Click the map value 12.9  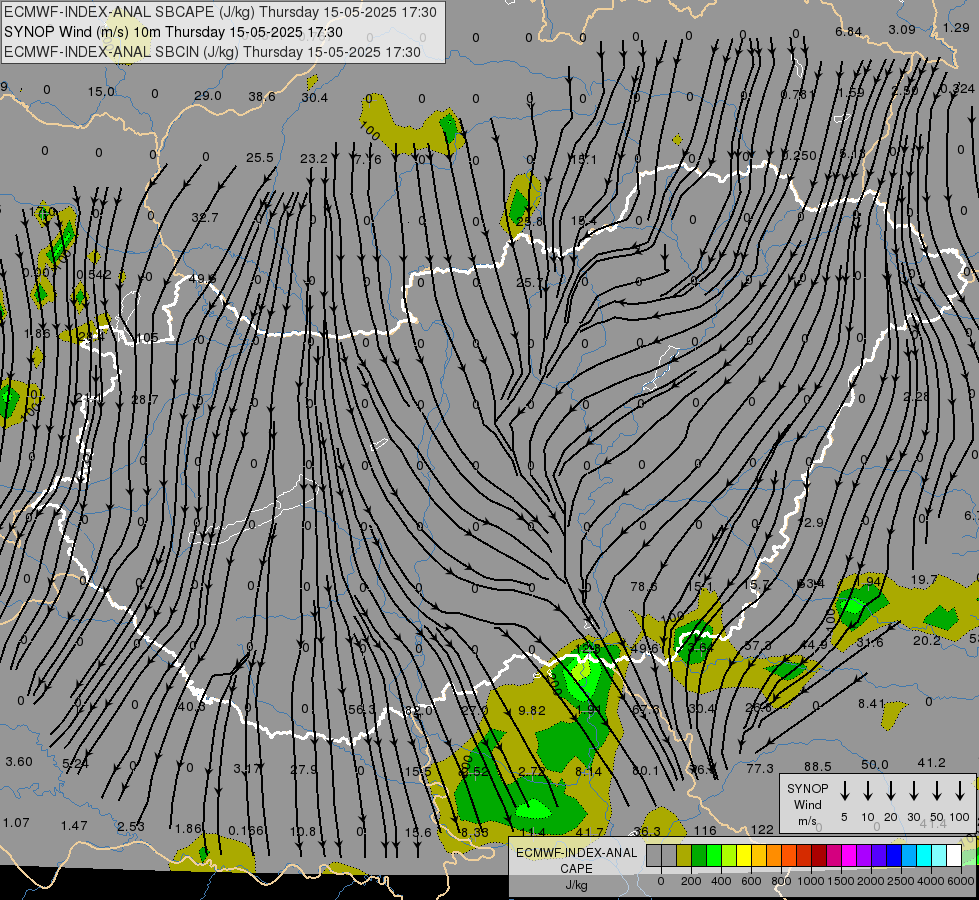pyautogui.click(x=811, y=522)
